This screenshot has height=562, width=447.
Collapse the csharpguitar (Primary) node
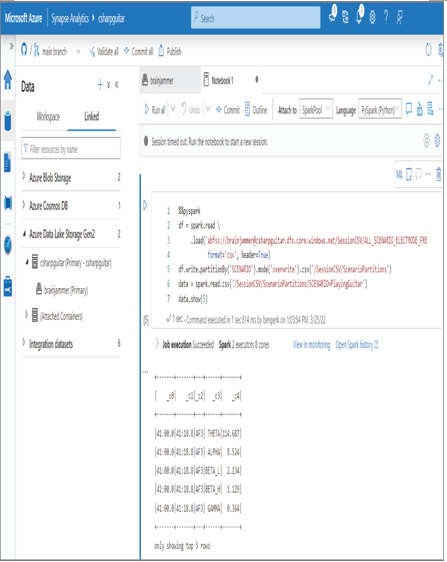[27, 262]
